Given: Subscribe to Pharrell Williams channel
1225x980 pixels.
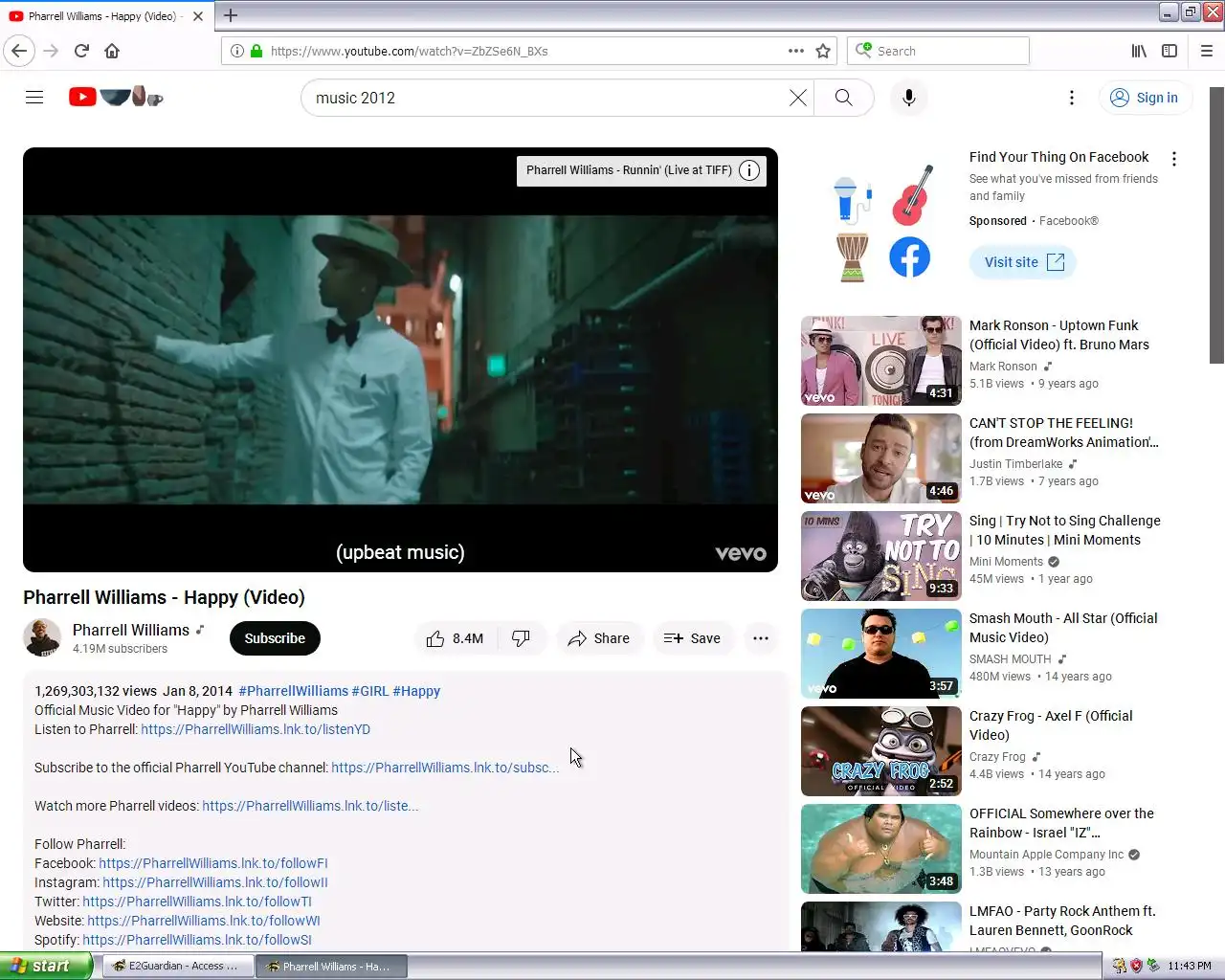Looking at the screenshot, I should (x=275, y=638).
